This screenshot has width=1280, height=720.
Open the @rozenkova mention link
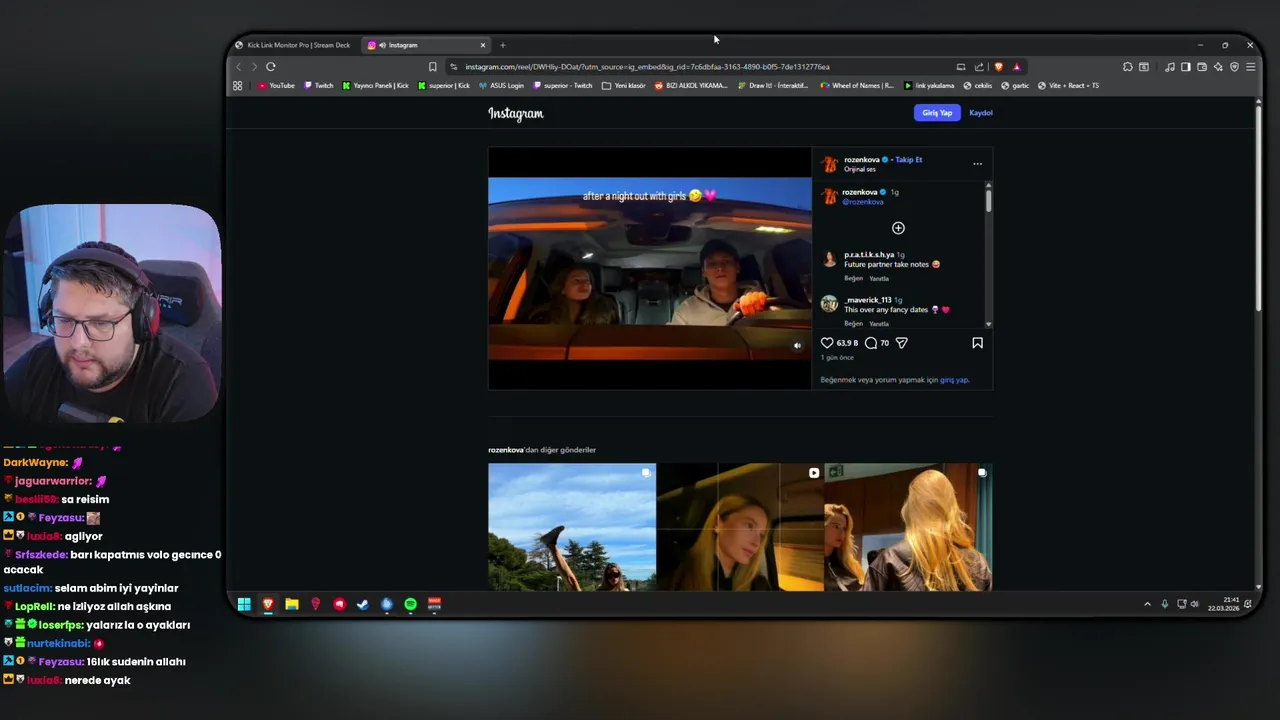tap(863, 202)
